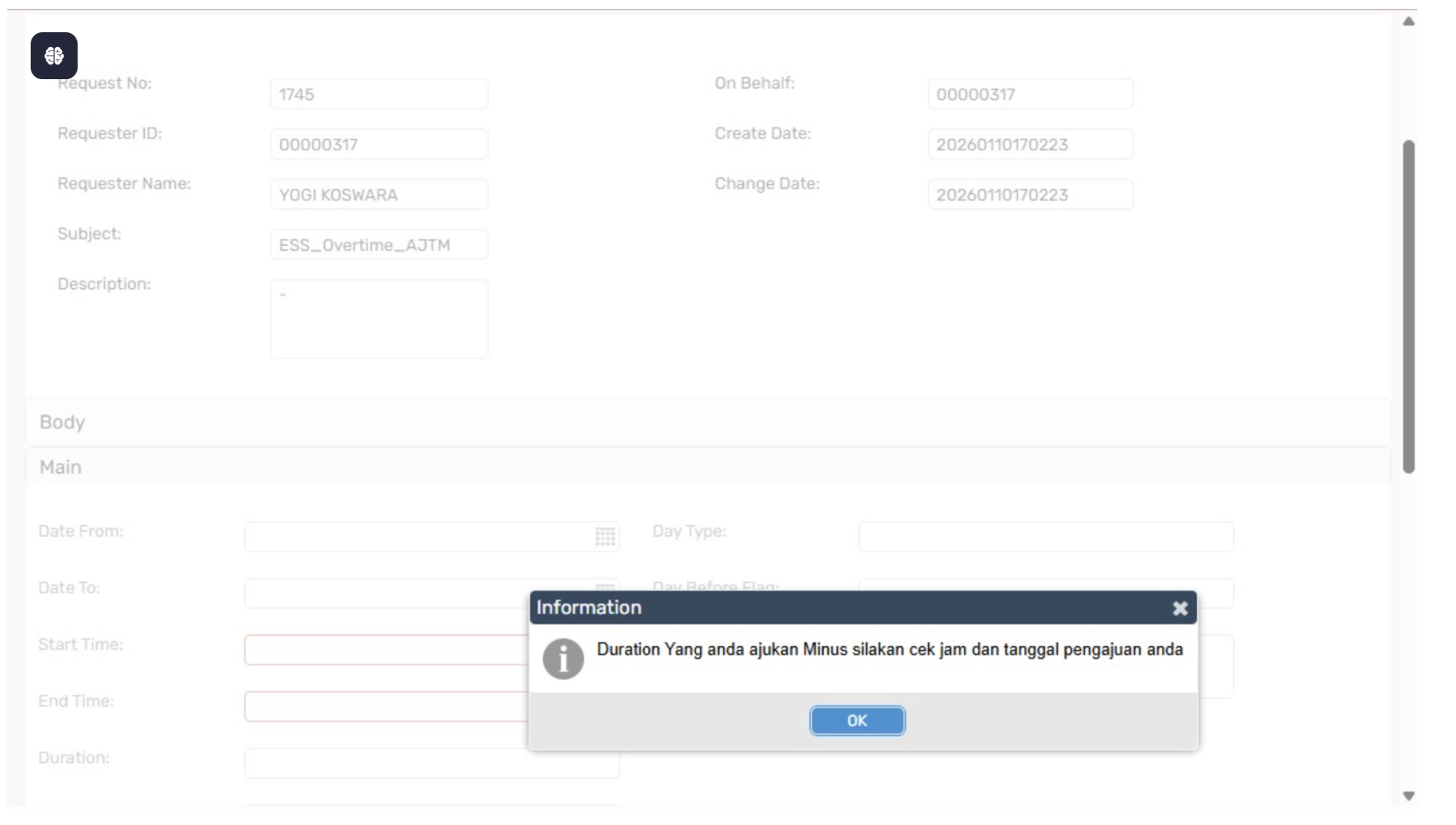Click the brain icon at top left
Image resolution: width=1456 pixels, height=825 pixels.
[54, 56]
